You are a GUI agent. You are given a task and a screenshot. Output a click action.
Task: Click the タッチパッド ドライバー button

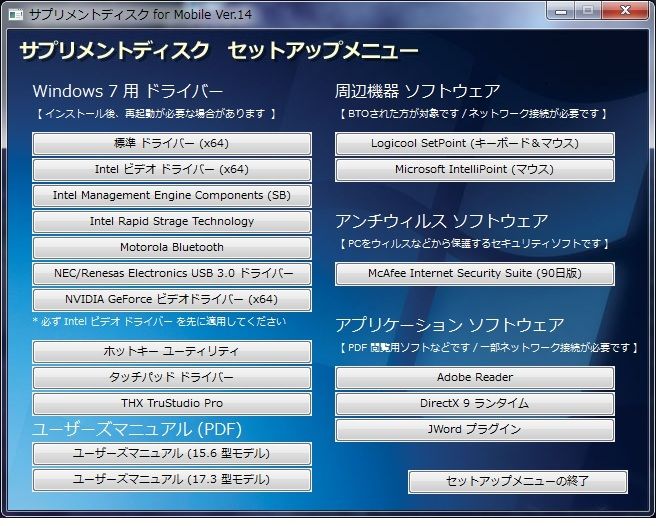[172, 378]
